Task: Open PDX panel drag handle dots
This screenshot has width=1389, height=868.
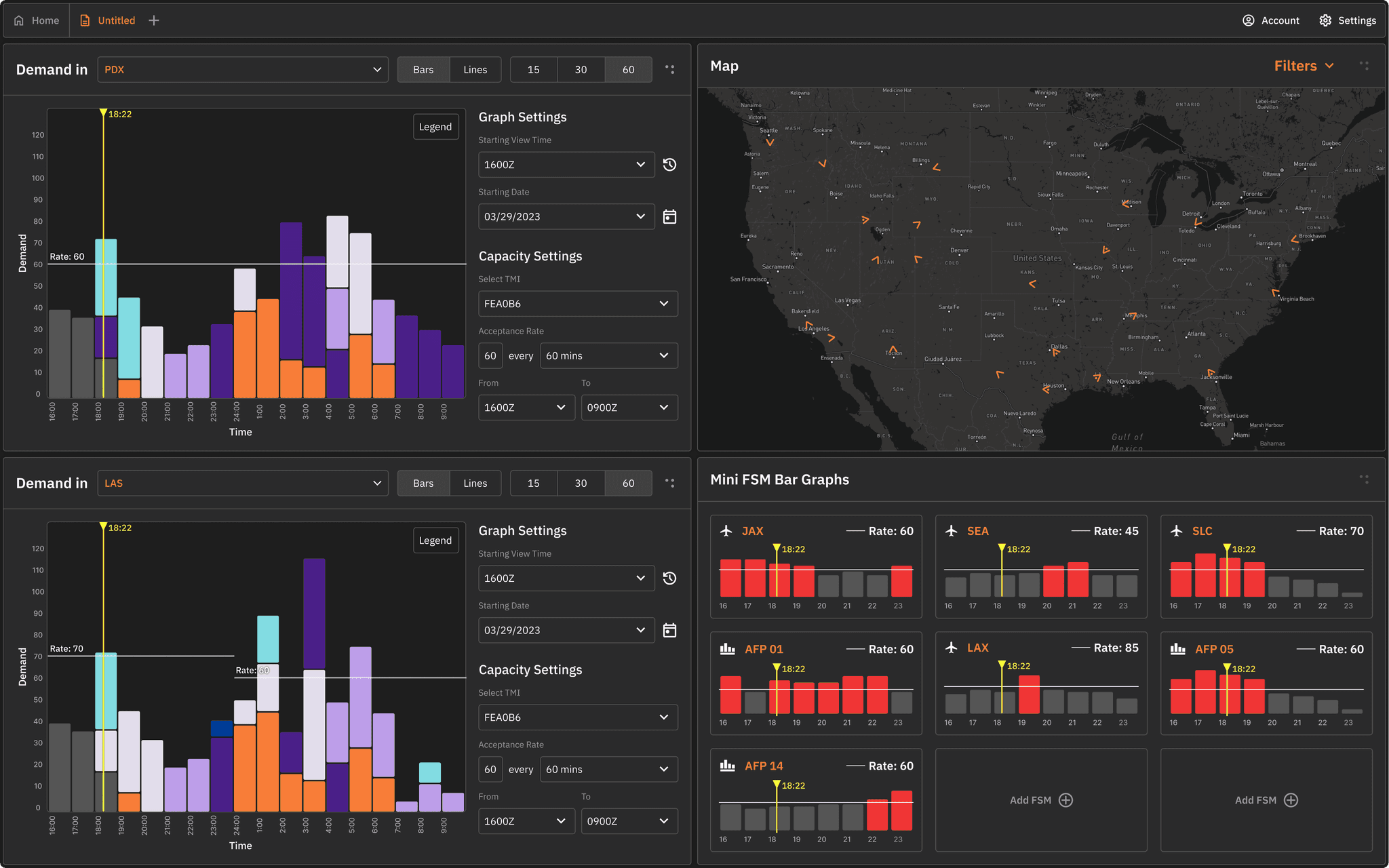Action: point(669,69)
